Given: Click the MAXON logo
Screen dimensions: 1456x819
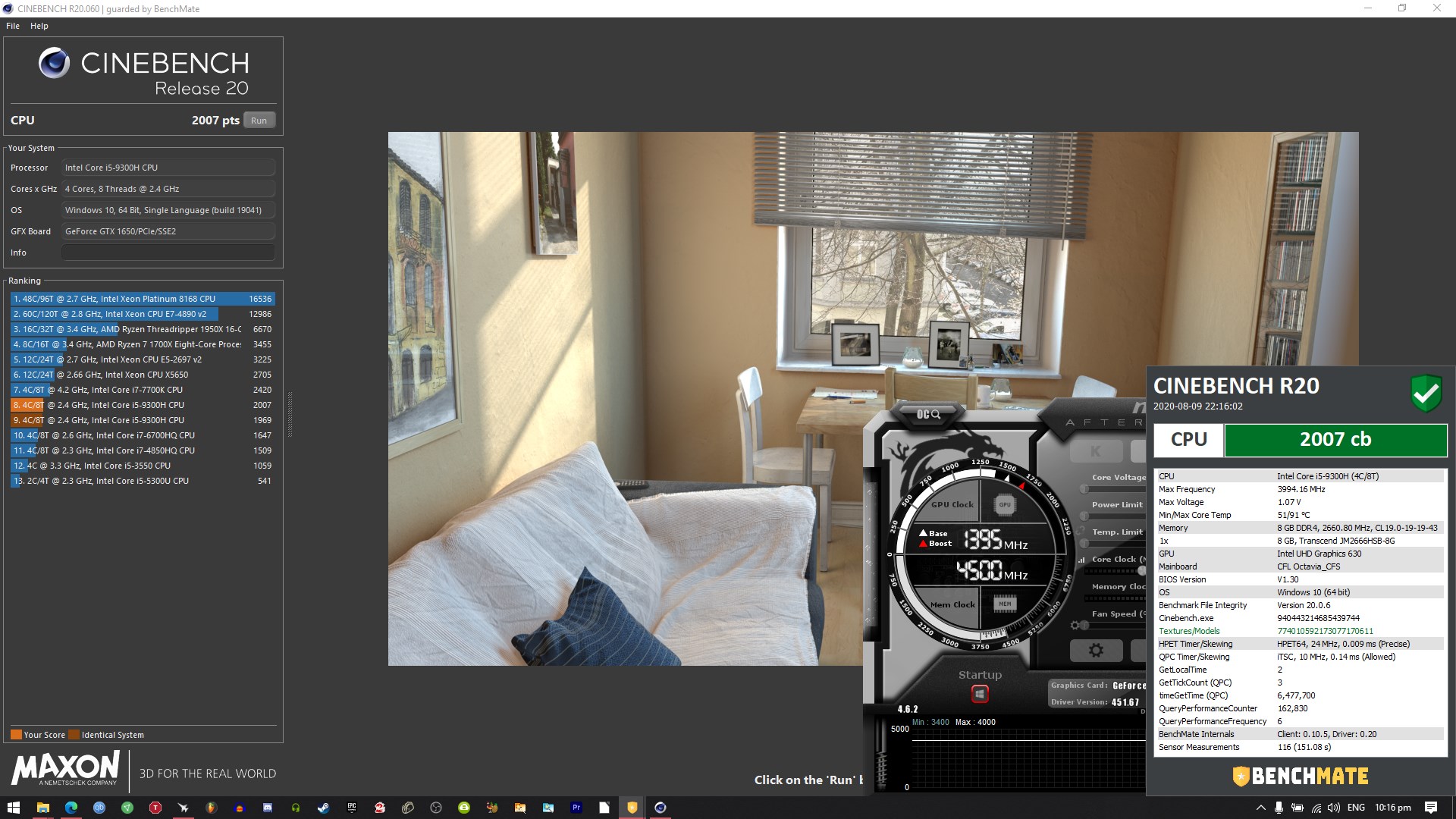Looking at the screenshot, I should 66,768.
